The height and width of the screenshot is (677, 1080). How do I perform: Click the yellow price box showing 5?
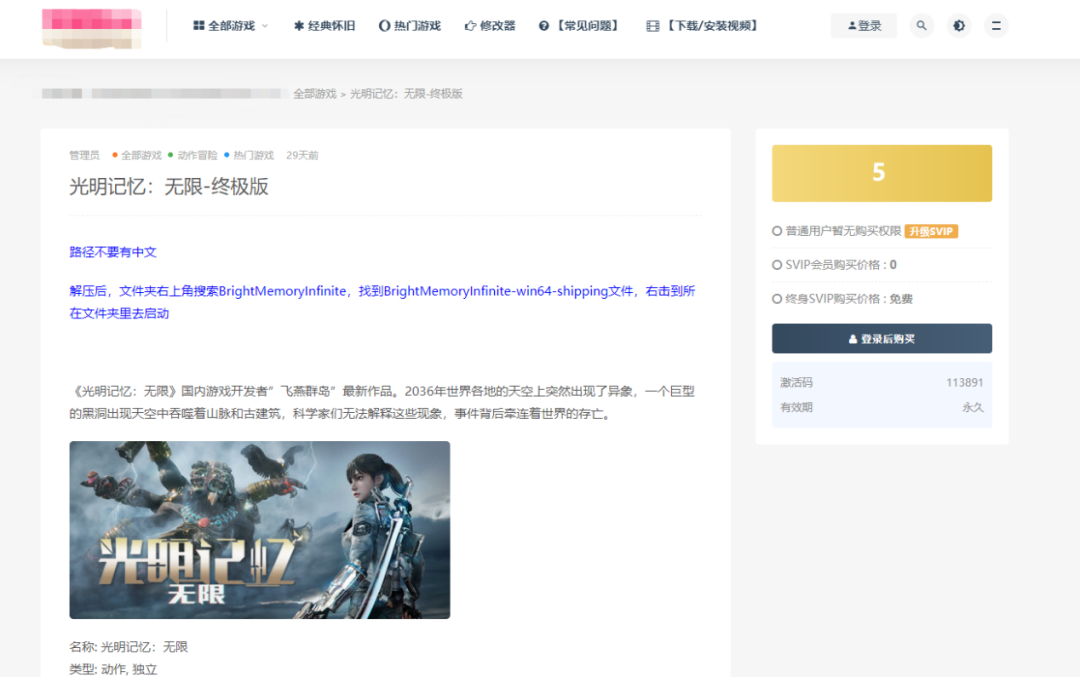pos(882,173)
